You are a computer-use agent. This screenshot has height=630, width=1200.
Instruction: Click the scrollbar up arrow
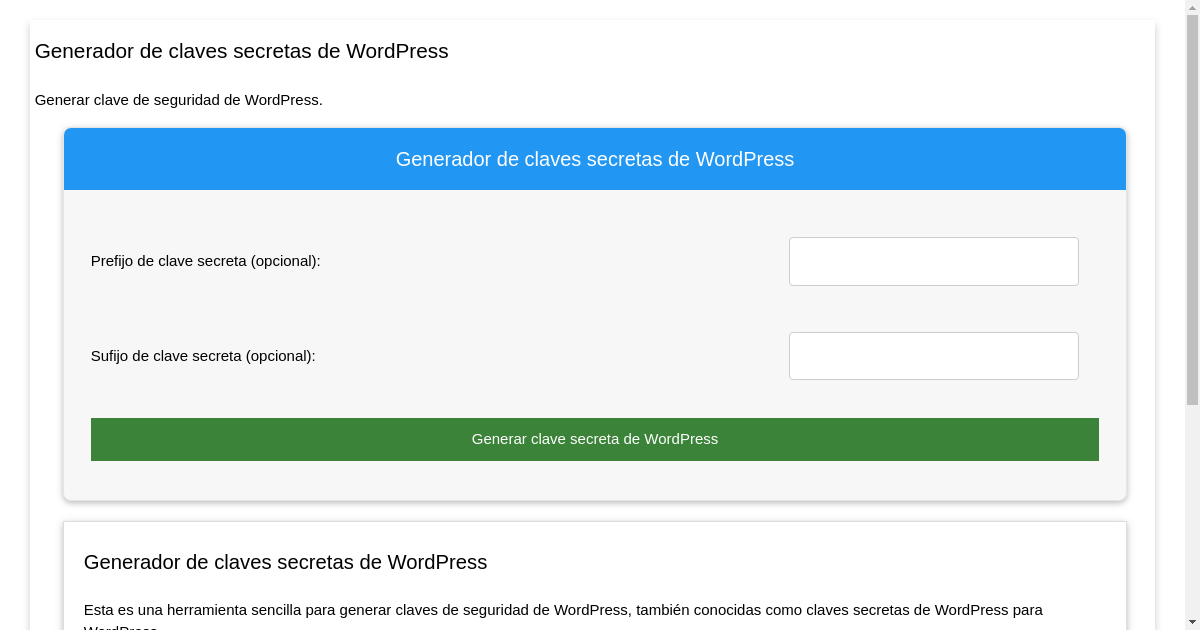[x=1192, y=8]
